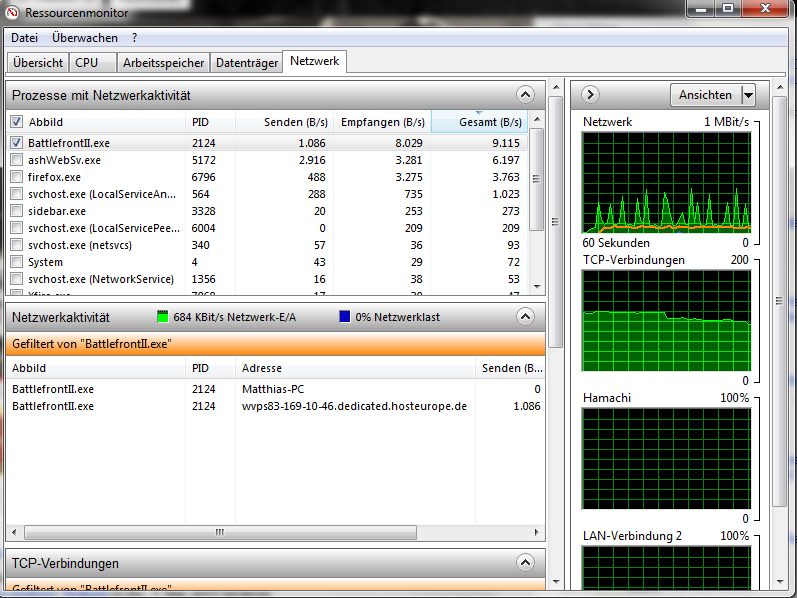Screen dimensions: 797x598
Task: Click the green Netzwerk-E/A legend swatch
Action: [x=163, y=317]
